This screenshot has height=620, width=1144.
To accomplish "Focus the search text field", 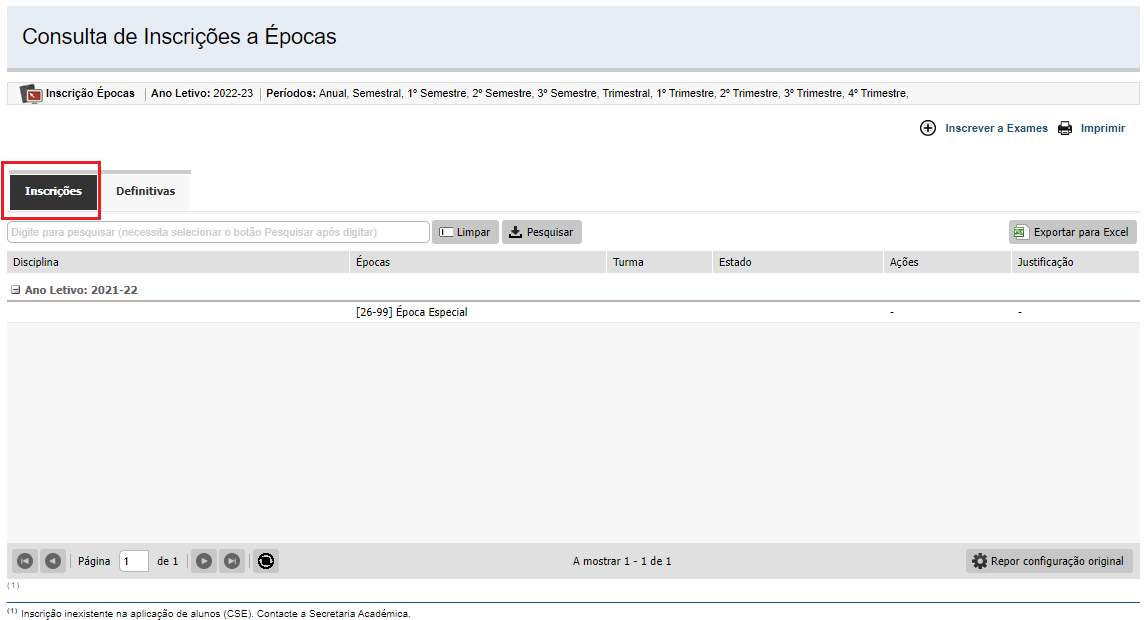I will click(218, 232).
